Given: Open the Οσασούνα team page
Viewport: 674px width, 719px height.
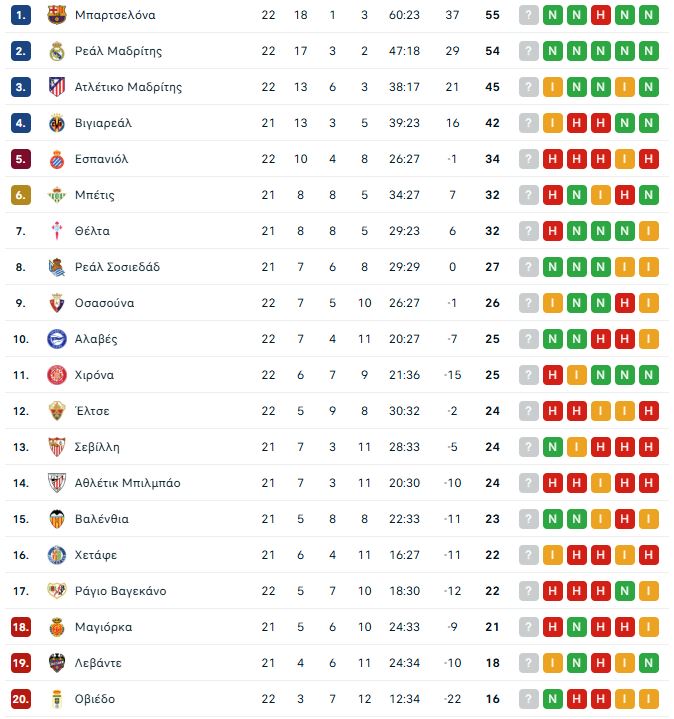Looking at the screenshot, I should point(104,303).
